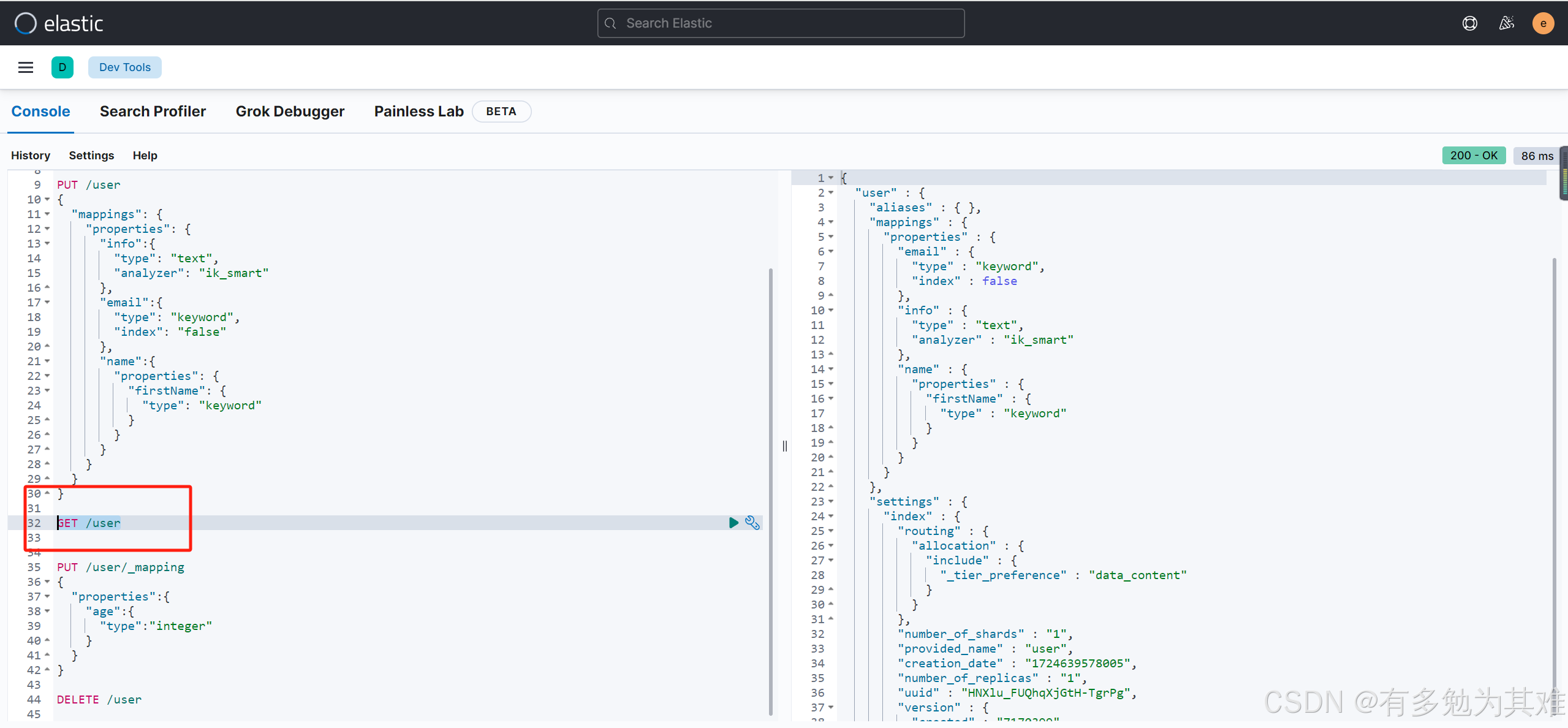Screen dimensions: 1568x728
Task: Open the Grok Debugger tab
Action: (x=290, y=112)
